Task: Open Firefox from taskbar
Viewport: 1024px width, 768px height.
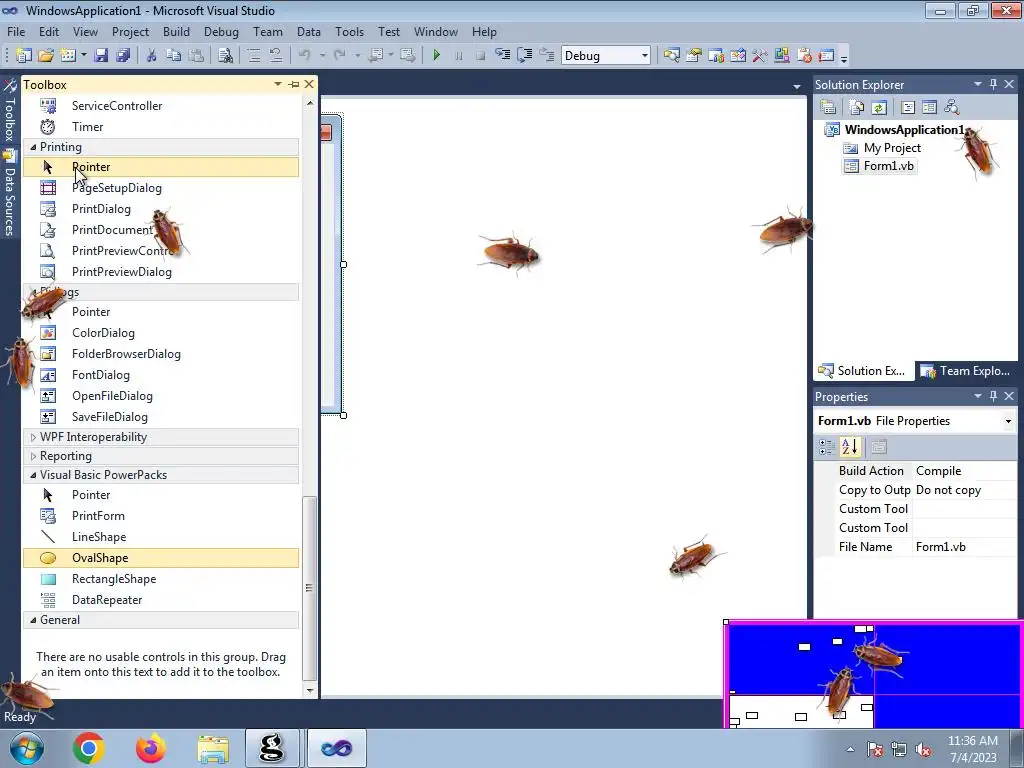Action: point(151,748)
